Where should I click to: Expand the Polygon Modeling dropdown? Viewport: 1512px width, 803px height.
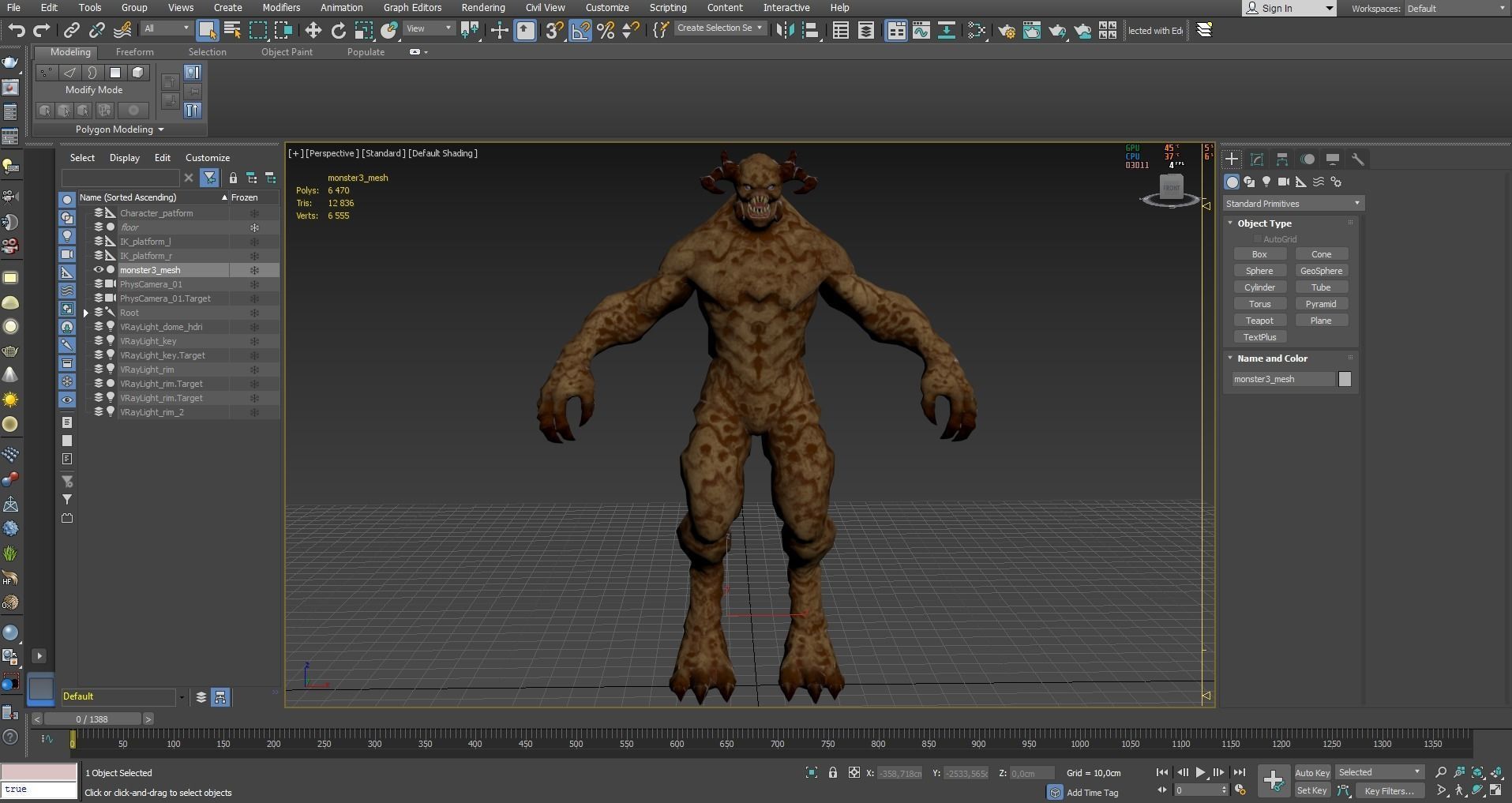[x=119, y=129]
